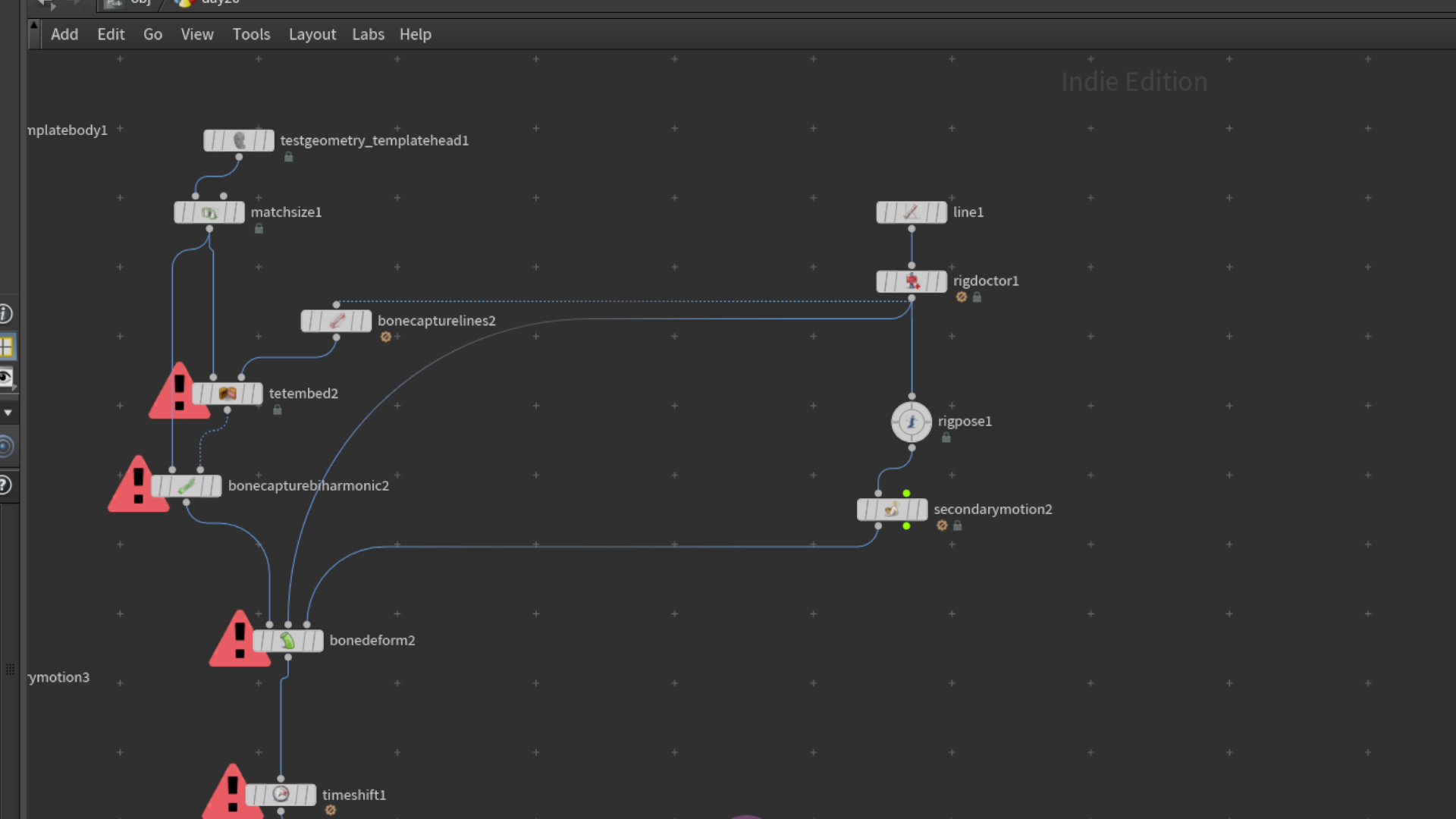Toggle display flag on the line1 node

click(x=939, y=212)
